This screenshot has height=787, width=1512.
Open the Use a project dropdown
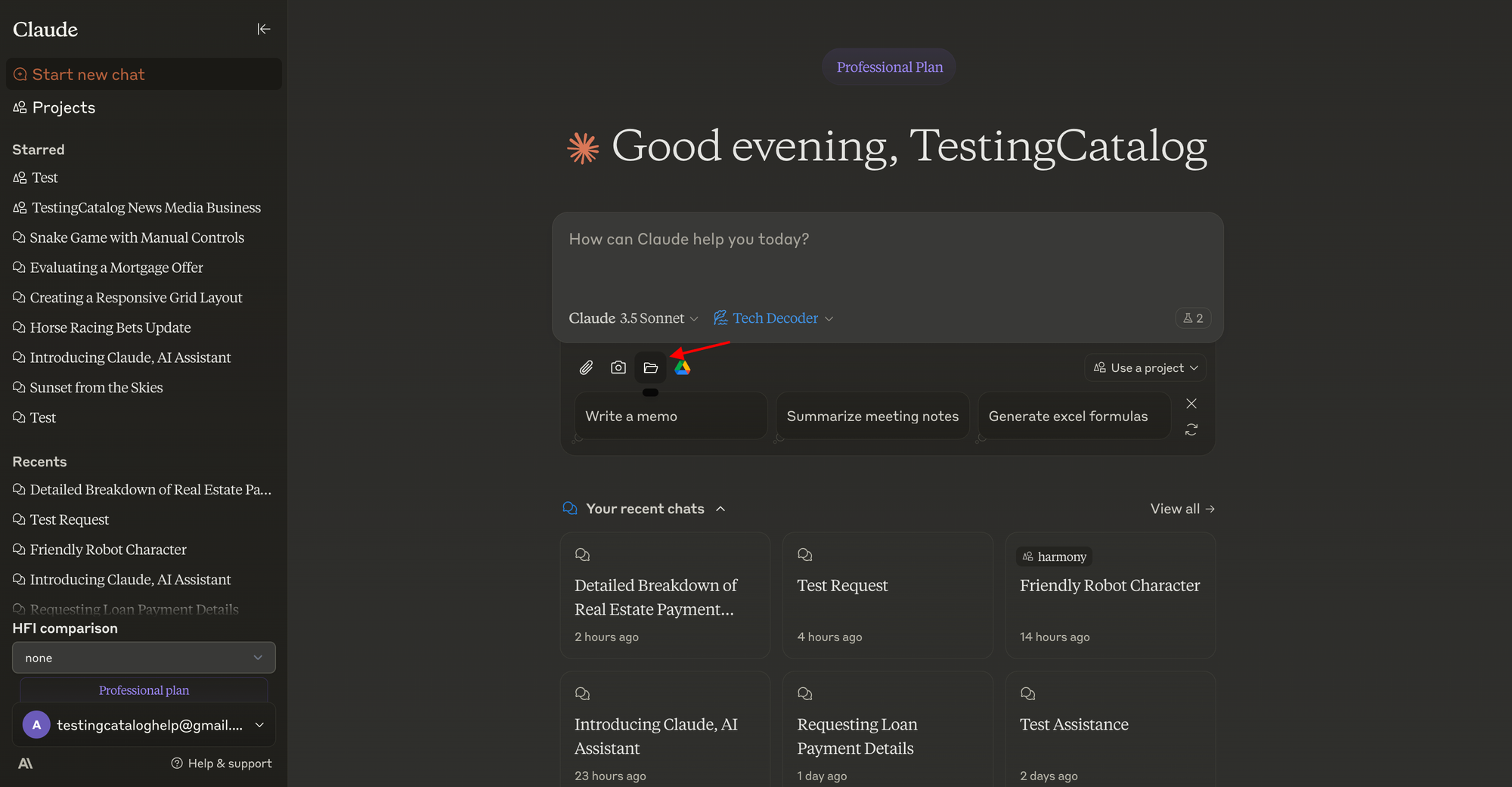pos(1145,368)
